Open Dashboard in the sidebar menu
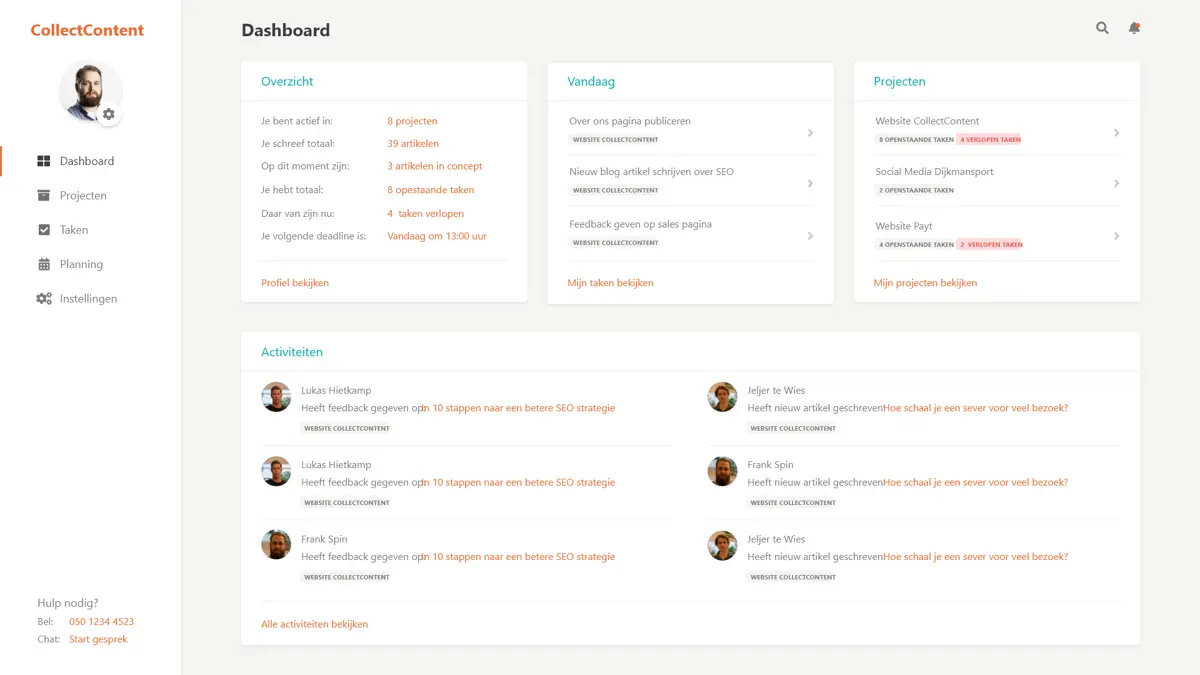The width and height of the screenshot is (1200, 675). [87, 161]
